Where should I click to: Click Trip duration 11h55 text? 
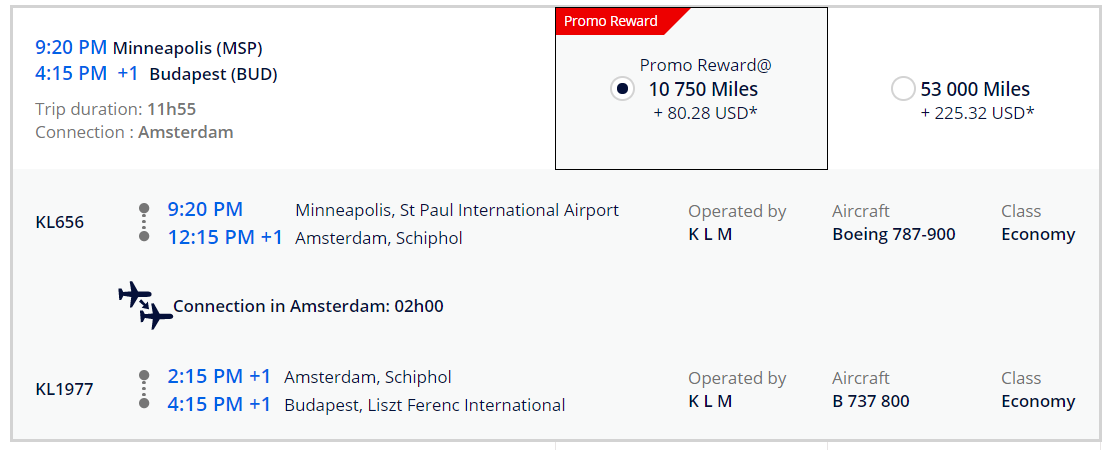pyautogui.click(x=115, y=109)
